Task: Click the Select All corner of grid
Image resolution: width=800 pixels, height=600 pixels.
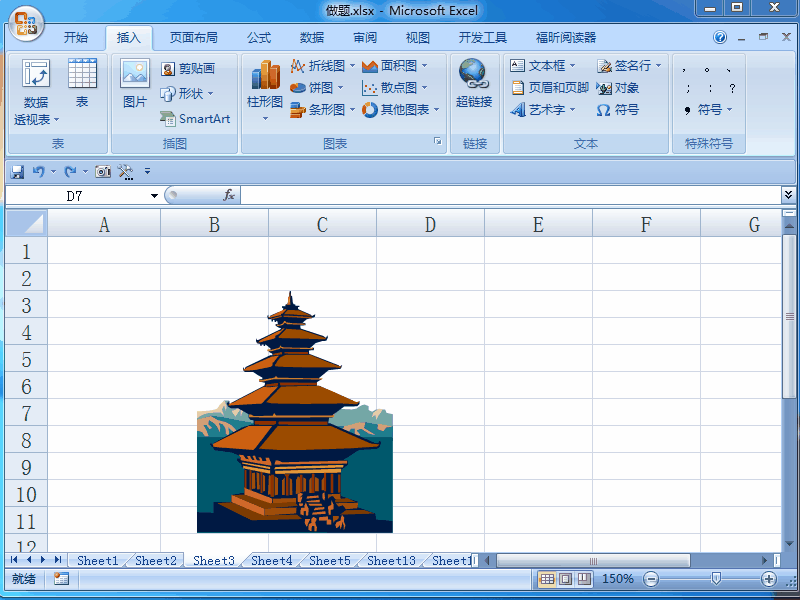Action: pos(27,223)
